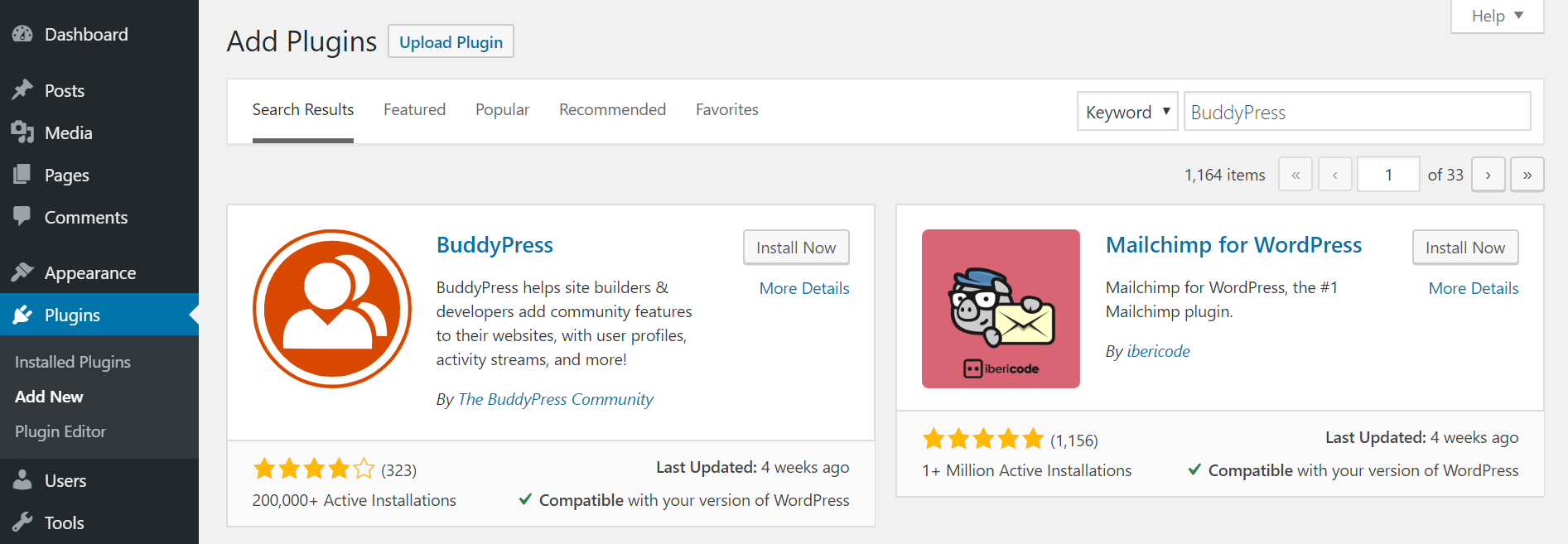Click 1+ Million Active Installations text
1568x544 pixels.
click(1026, 470)
